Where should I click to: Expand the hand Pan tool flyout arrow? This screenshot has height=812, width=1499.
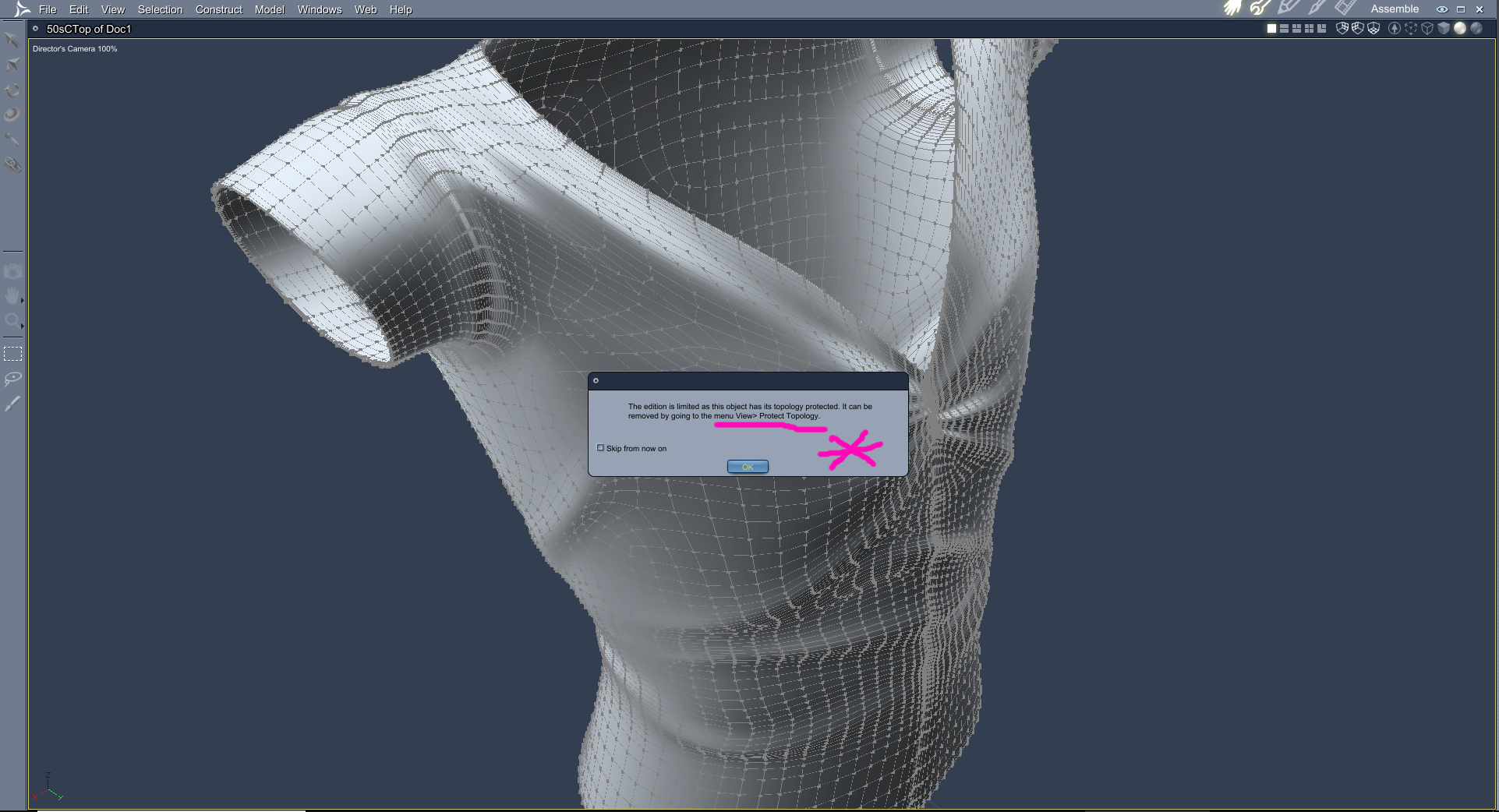tap(23, 300)
